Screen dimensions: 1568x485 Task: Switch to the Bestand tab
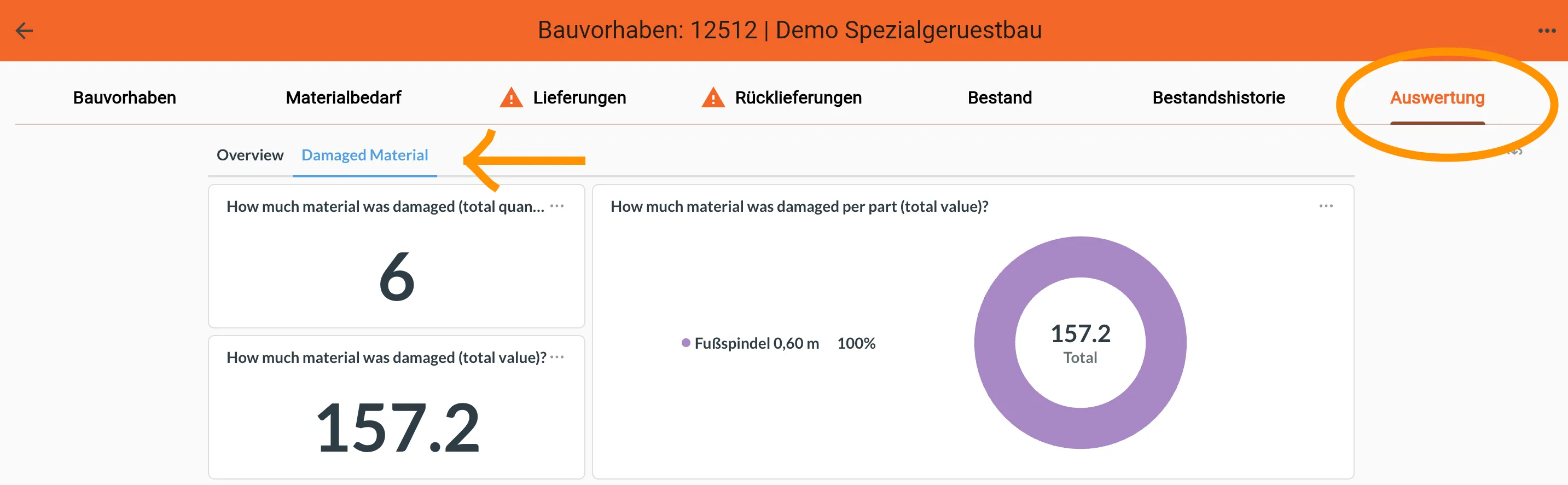tap(1000, 97)
